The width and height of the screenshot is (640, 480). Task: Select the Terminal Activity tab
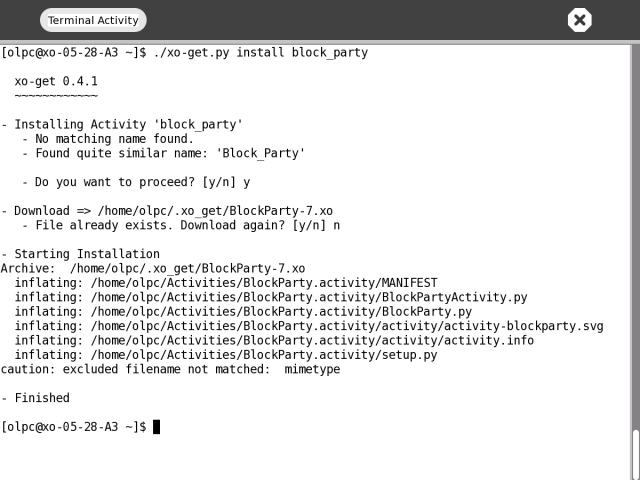click(x=93, y=20)
